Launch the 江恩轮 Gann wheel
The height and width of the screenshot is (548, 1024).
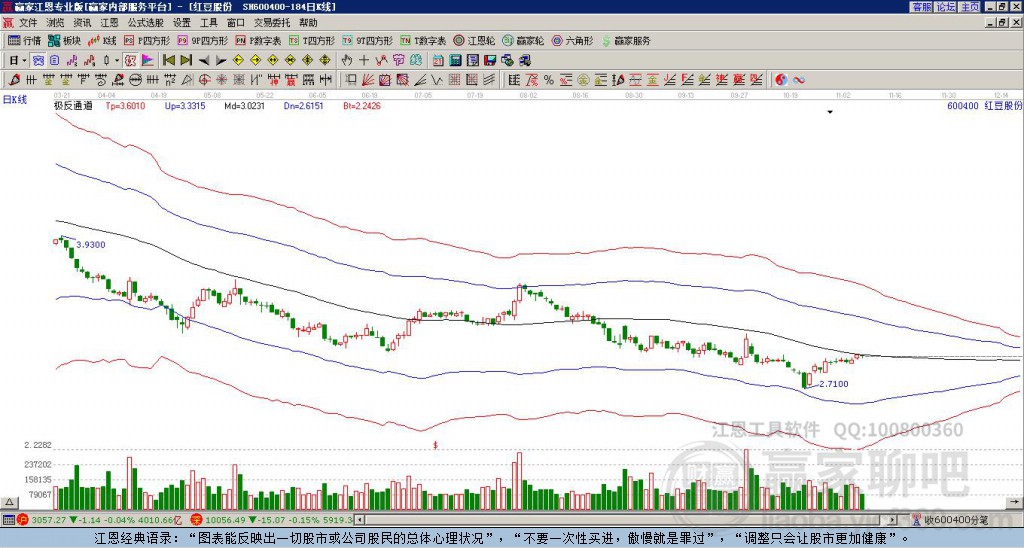tap(474, 40)
